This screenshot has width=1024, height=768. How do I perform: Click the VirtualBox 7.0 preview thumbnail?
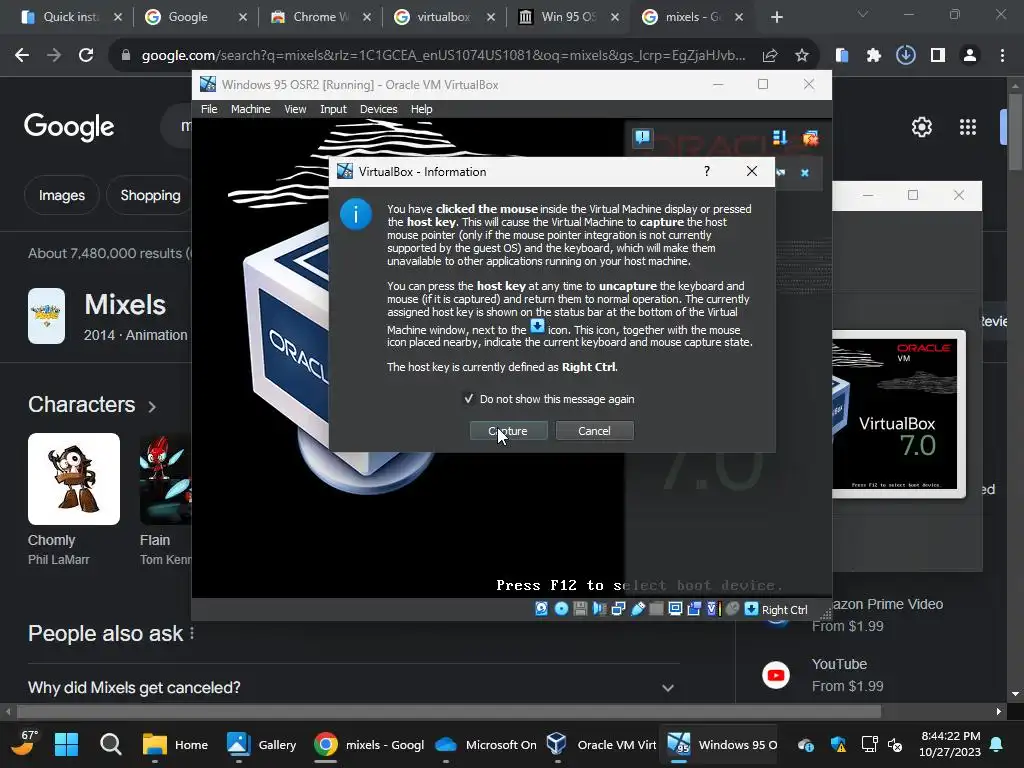(899, 414)
